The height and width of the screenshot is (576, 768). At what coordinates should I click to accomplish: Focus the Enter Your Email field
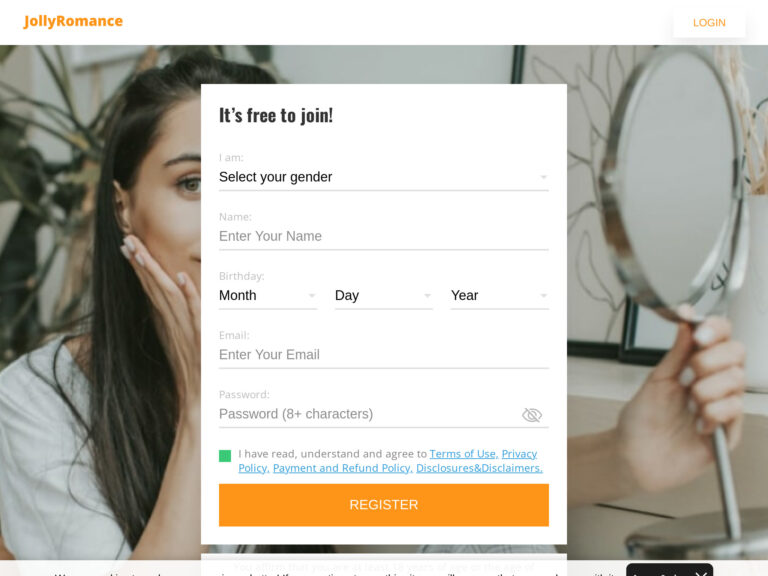pos(384,355)
